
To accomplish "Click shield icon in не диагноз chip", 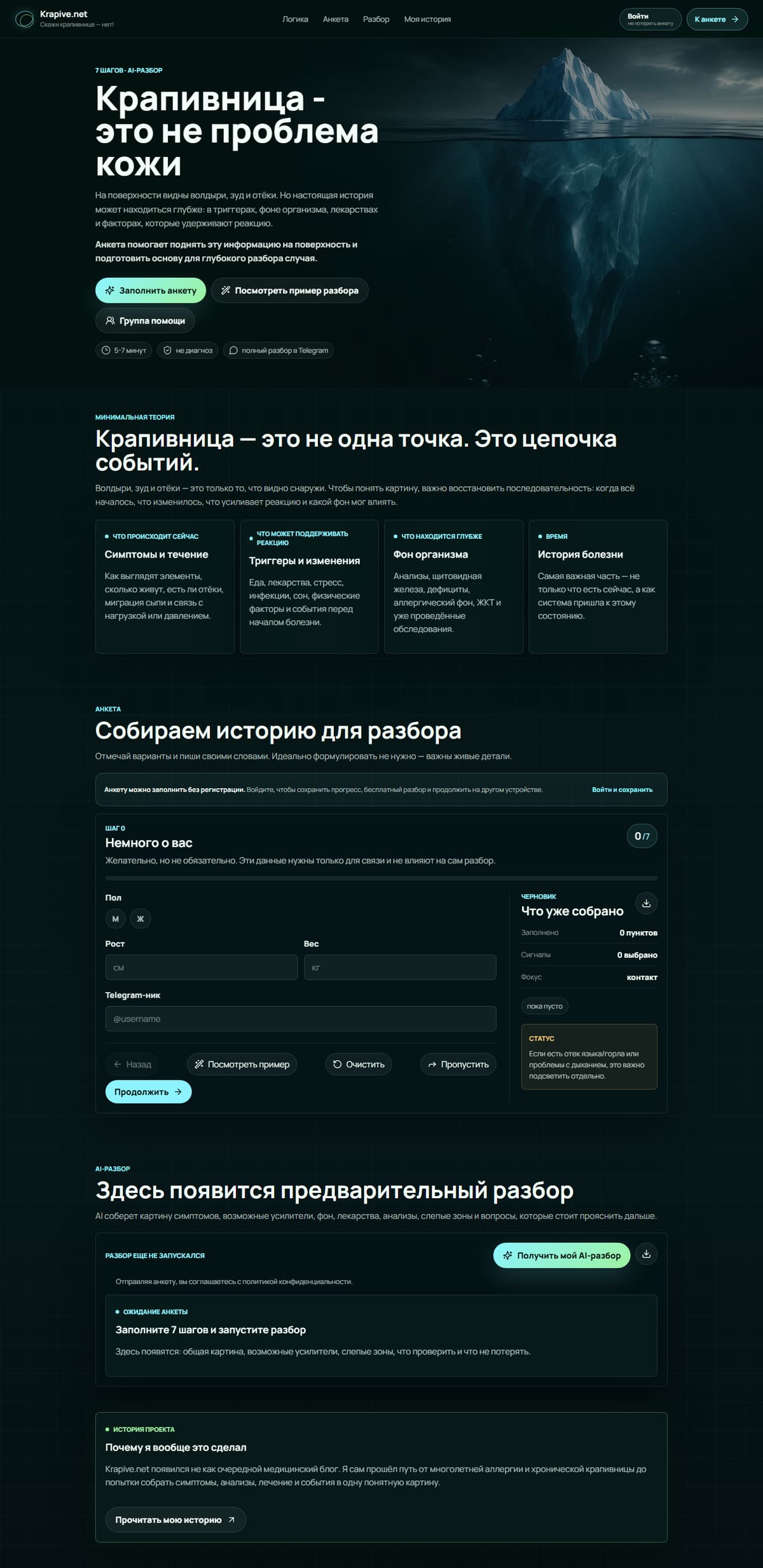I will (x=167, y=350).
